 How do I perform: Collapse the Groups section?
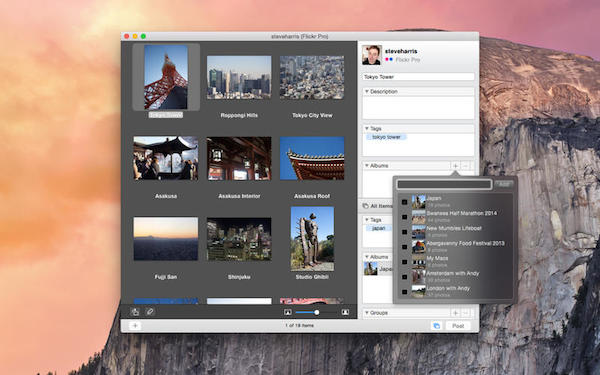pyautogui.click(x=367, y=313)
